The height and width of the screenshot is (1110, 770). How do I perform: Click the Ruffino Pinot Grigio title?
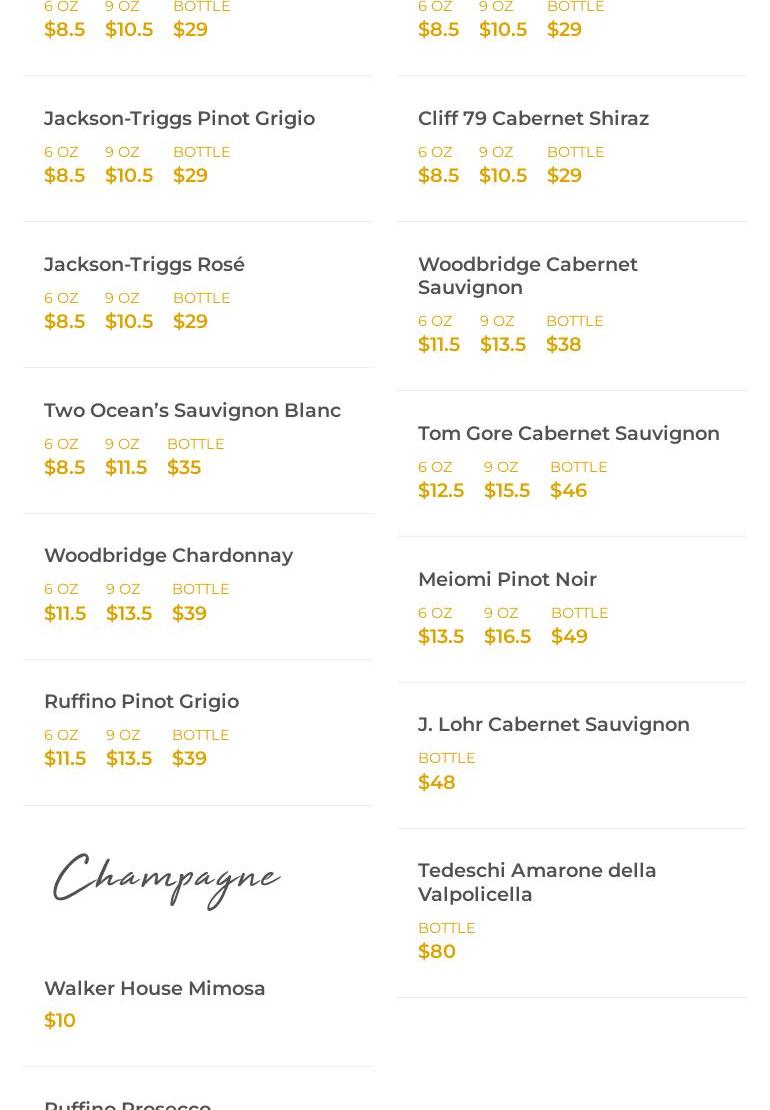pyautogui.click(x=141, y=701)
